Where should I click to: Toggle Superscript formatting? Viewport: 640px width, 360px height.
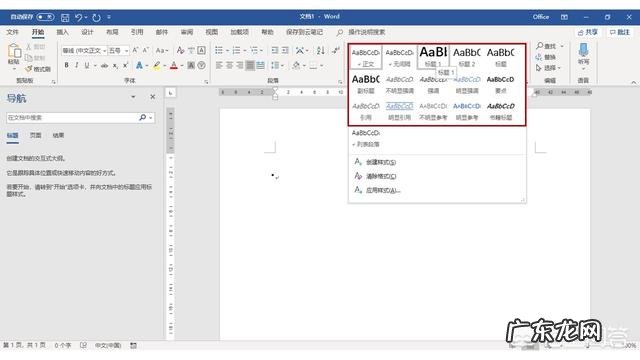click(x=125, y=65)
